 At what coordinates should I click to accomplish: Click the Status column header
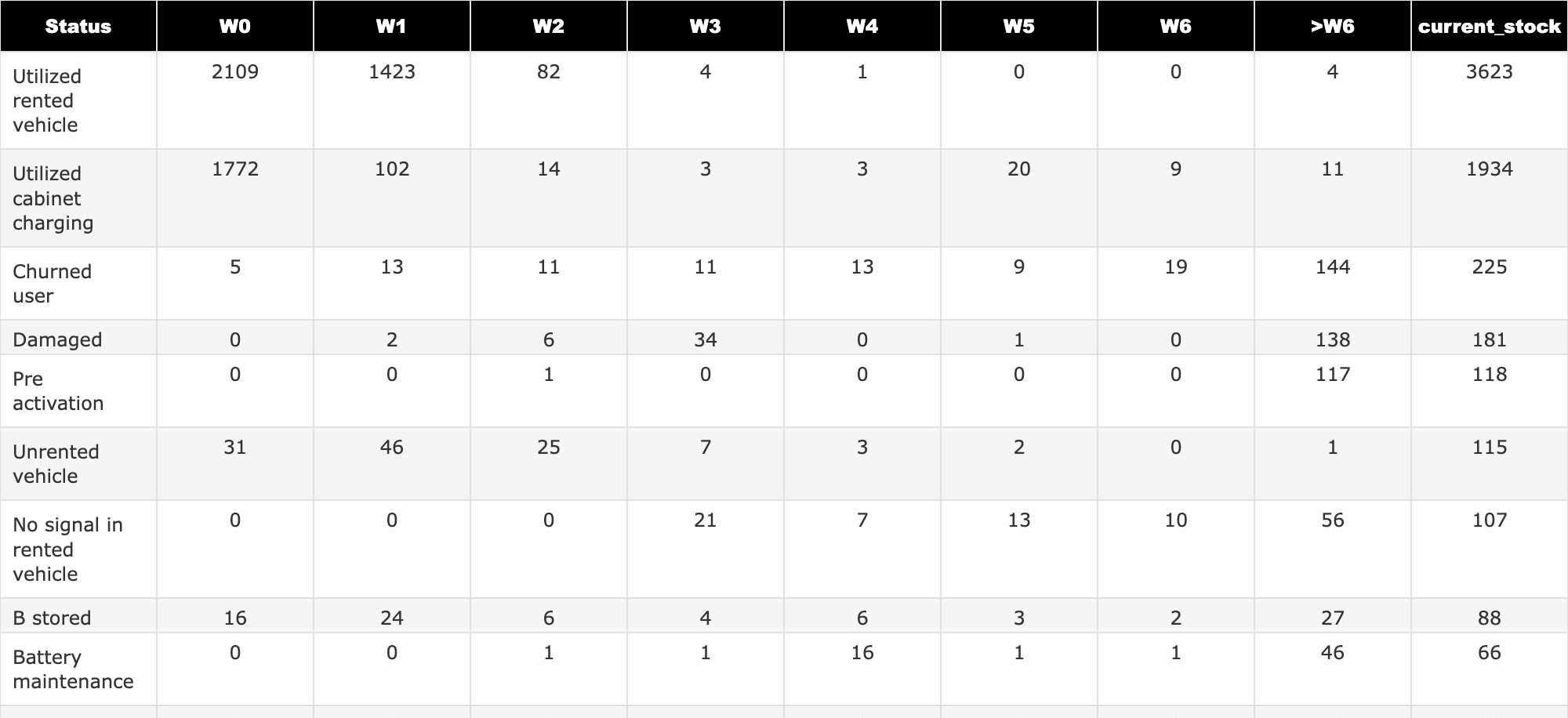pos(78,26)
